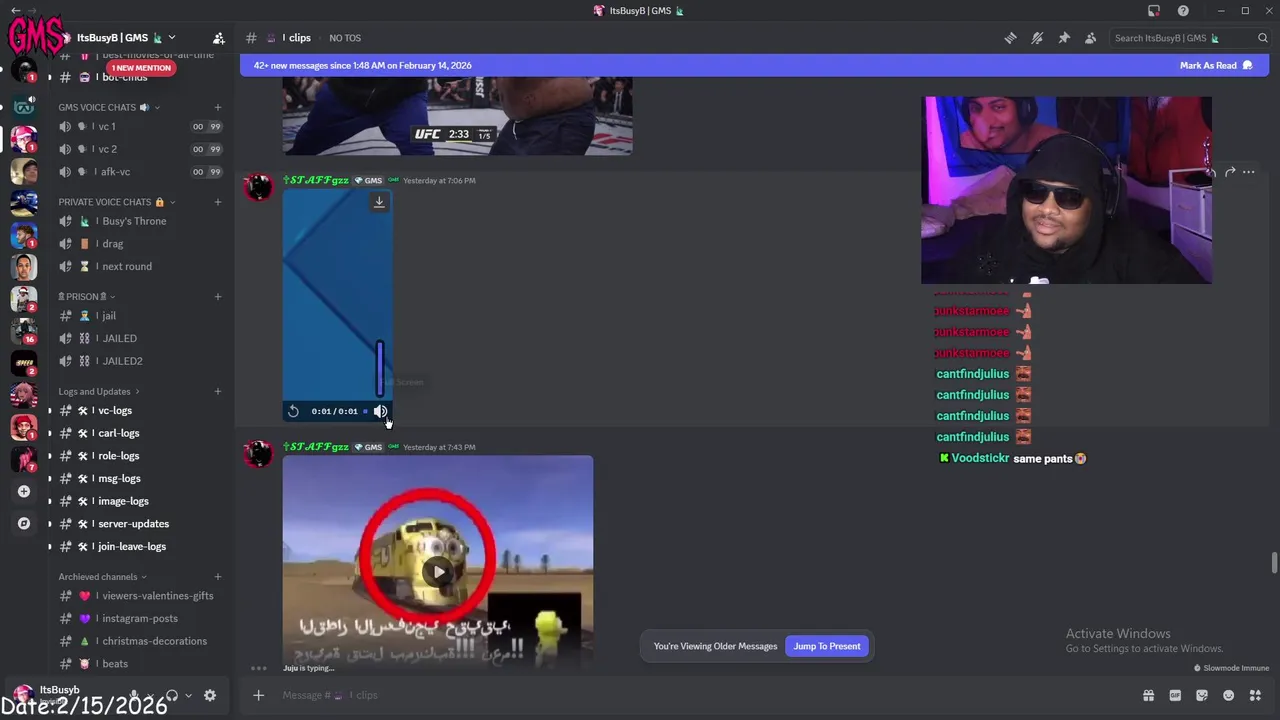Play the yellow train video
The width and height of the screenshot is (1280, 720).
438,572
